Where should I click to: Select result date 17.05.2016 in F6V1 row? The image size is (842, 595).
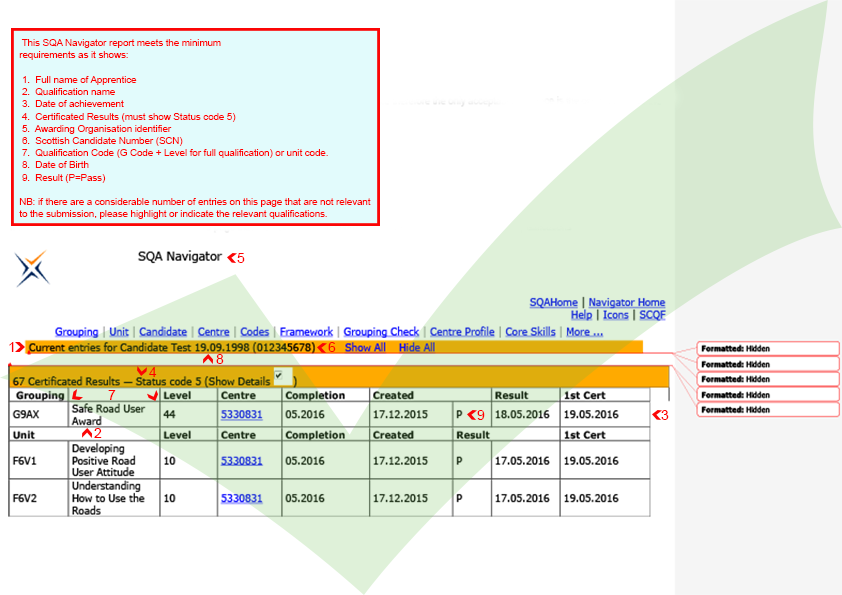click(525, 461)
